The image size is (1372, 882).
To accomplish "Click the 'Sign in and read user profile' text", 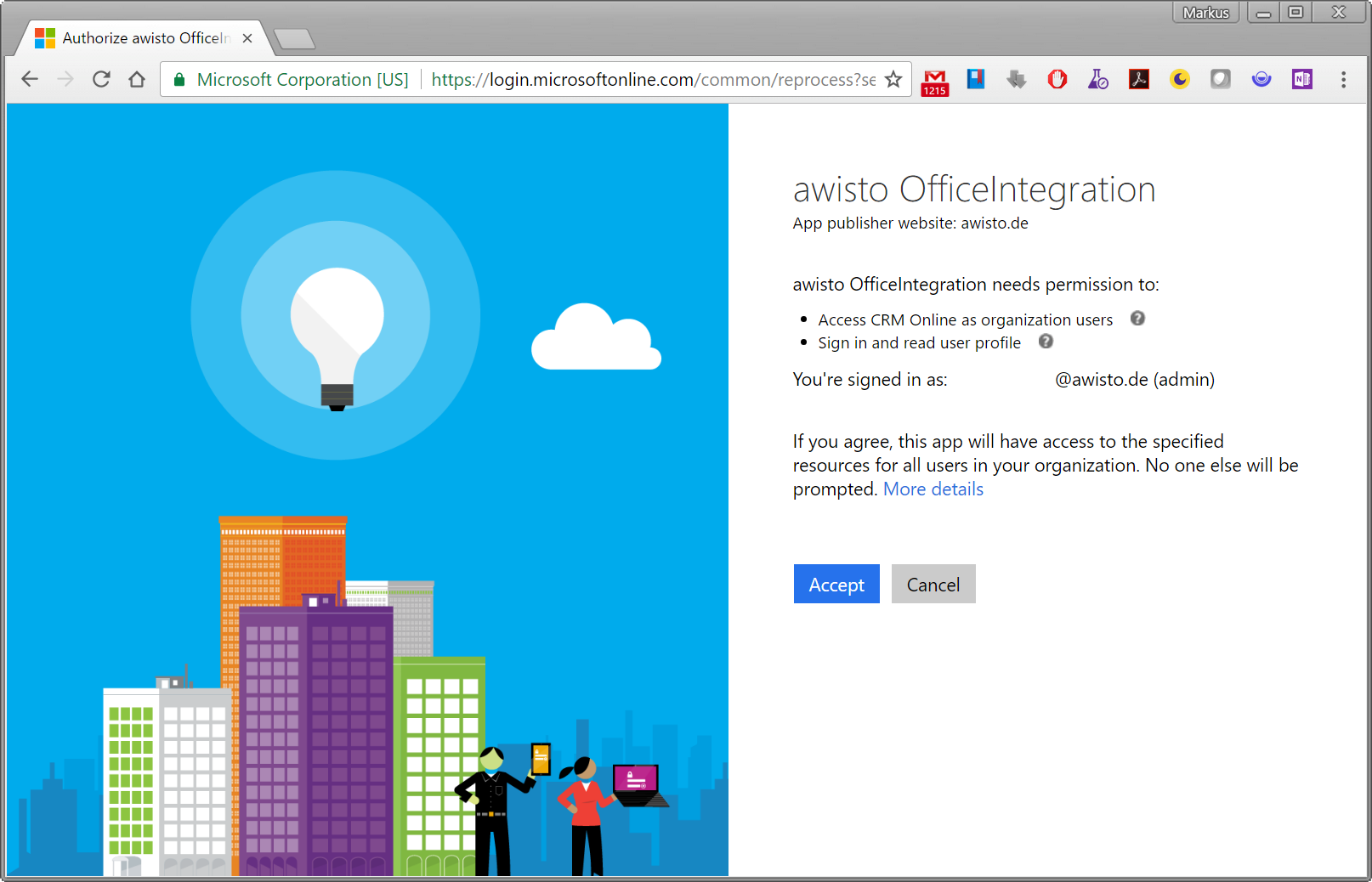I will tap(919, 342).
